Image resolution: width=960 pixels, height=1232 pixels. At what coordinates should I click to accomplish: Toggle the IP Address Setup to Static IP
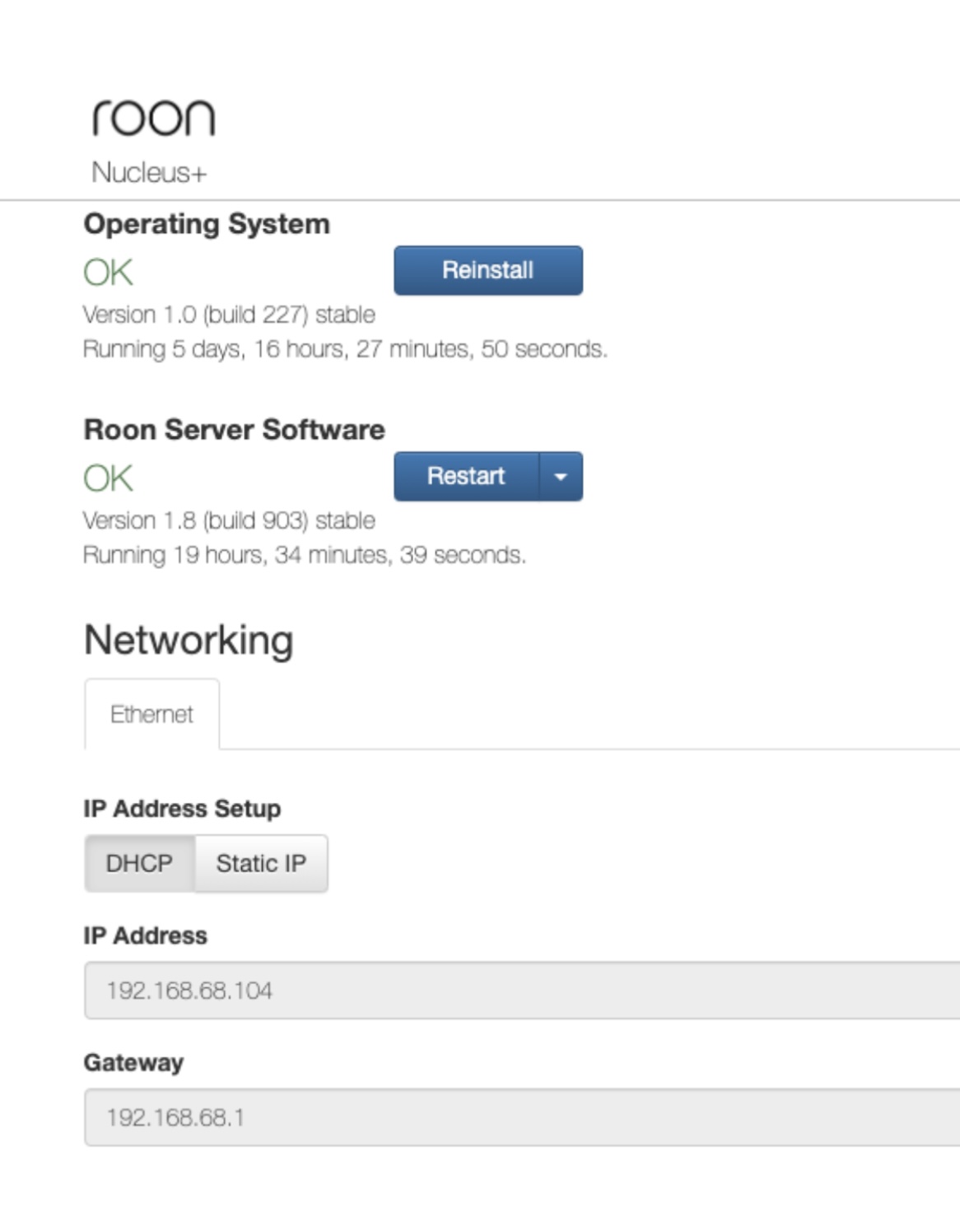pos(261,863)
